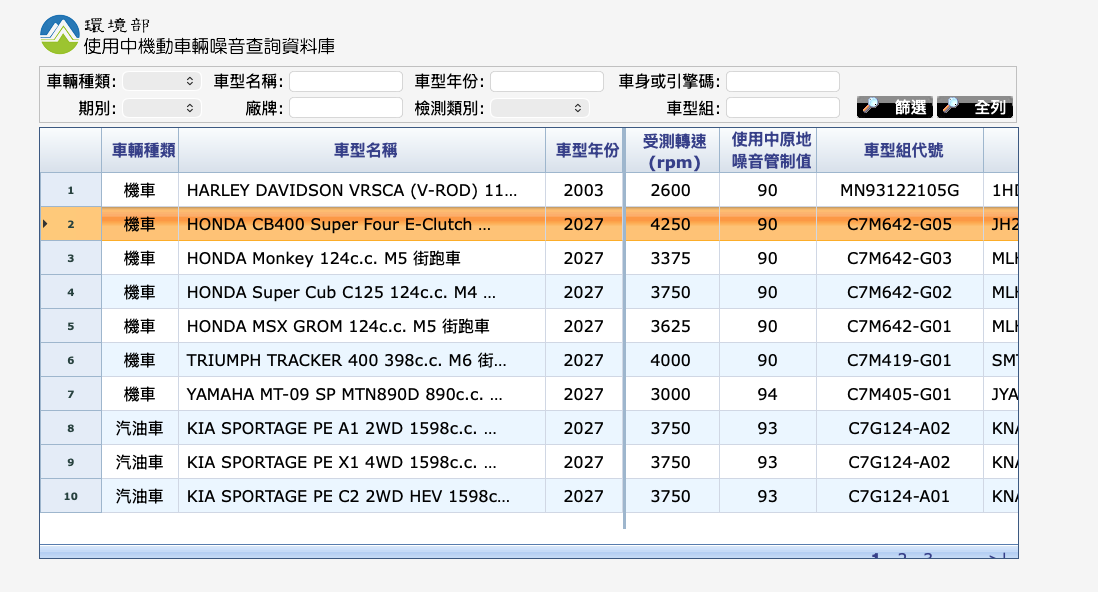Click rpm value 4000
The width and height of the screenshot is (1098, 592).
tap(670, 360)
